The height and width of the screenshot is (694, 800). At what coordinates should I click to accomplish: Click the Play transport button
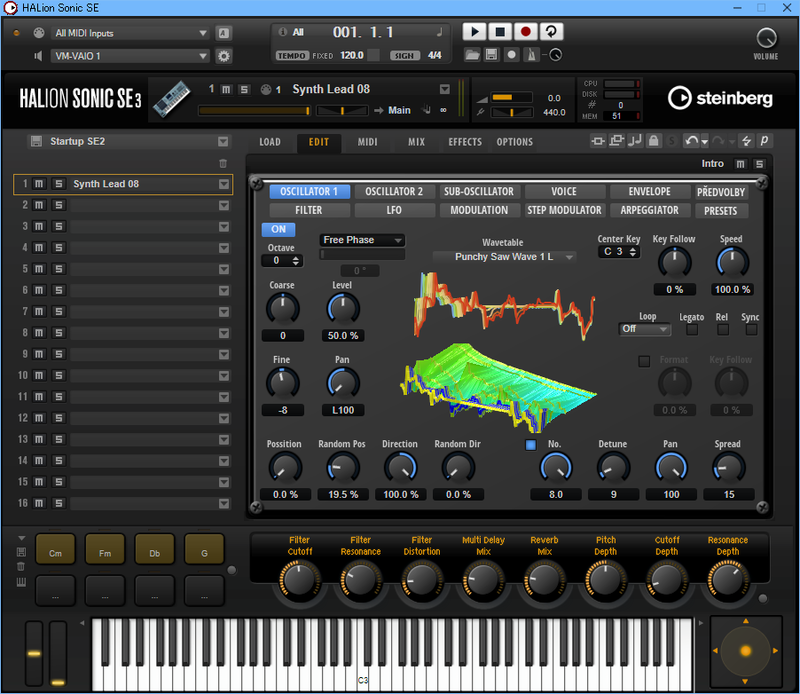tap(474, 32)
